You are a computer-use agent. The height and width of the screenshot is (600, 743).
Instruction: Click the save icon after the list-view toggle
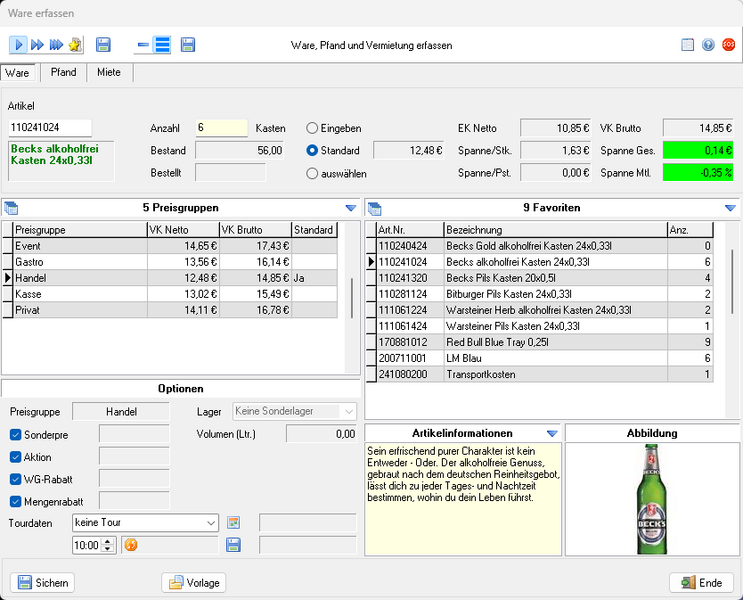click(x=188, y=45)
